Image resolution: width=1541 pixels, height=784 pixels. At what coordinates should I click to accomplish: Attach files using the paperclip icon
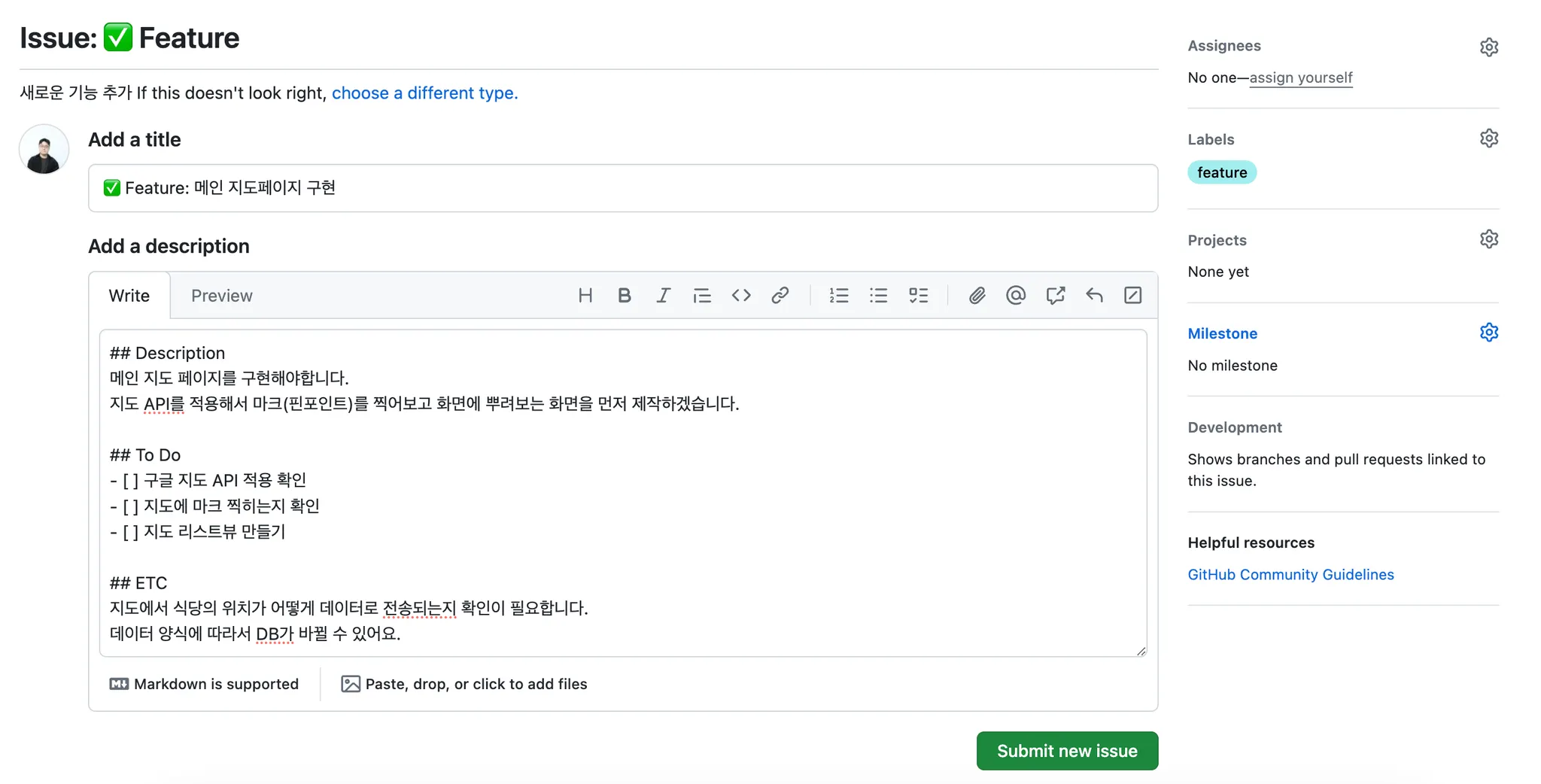977,296
